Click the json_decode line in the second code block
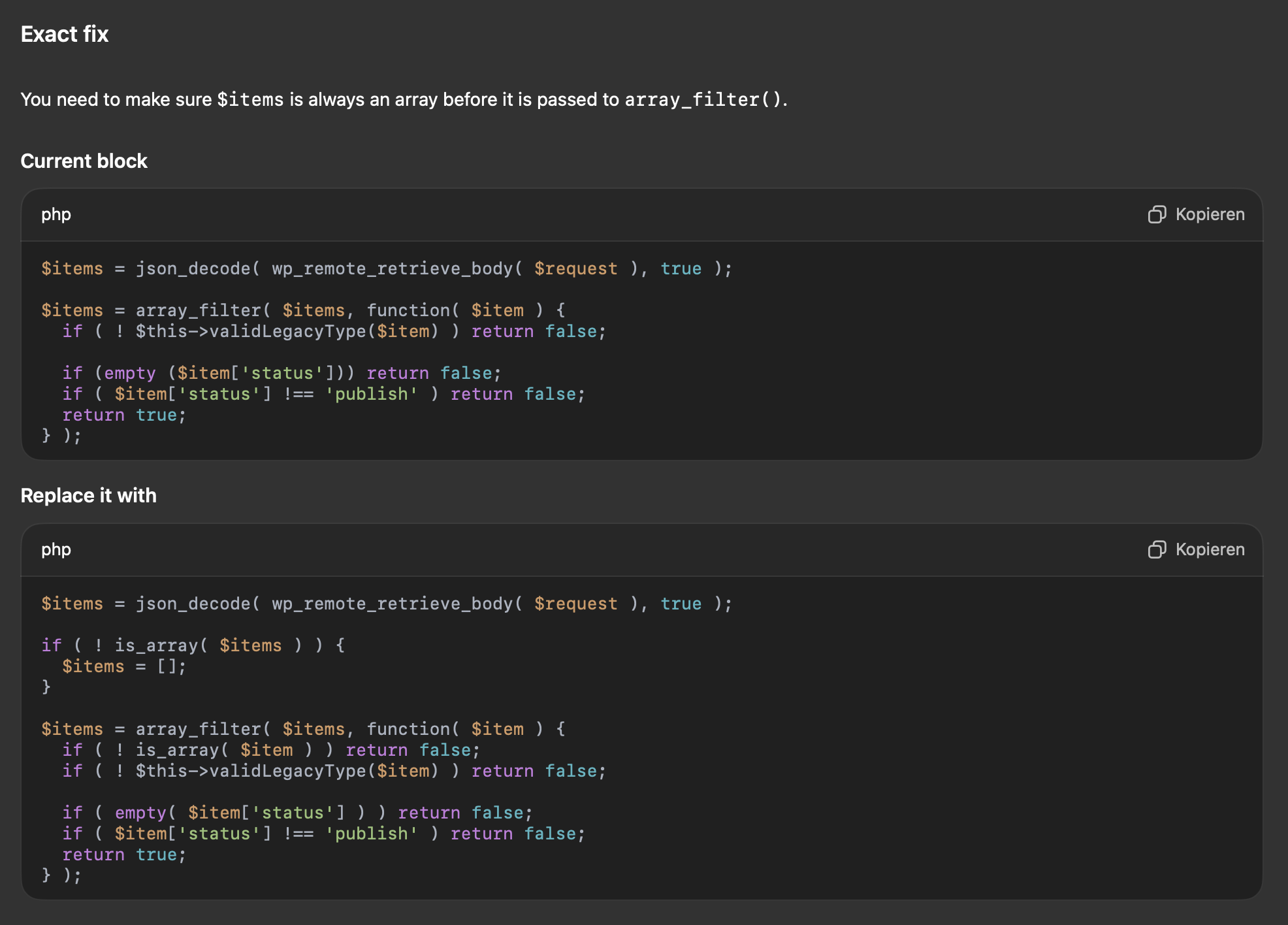Screen dimensions: 1288x925 [385, 604]
